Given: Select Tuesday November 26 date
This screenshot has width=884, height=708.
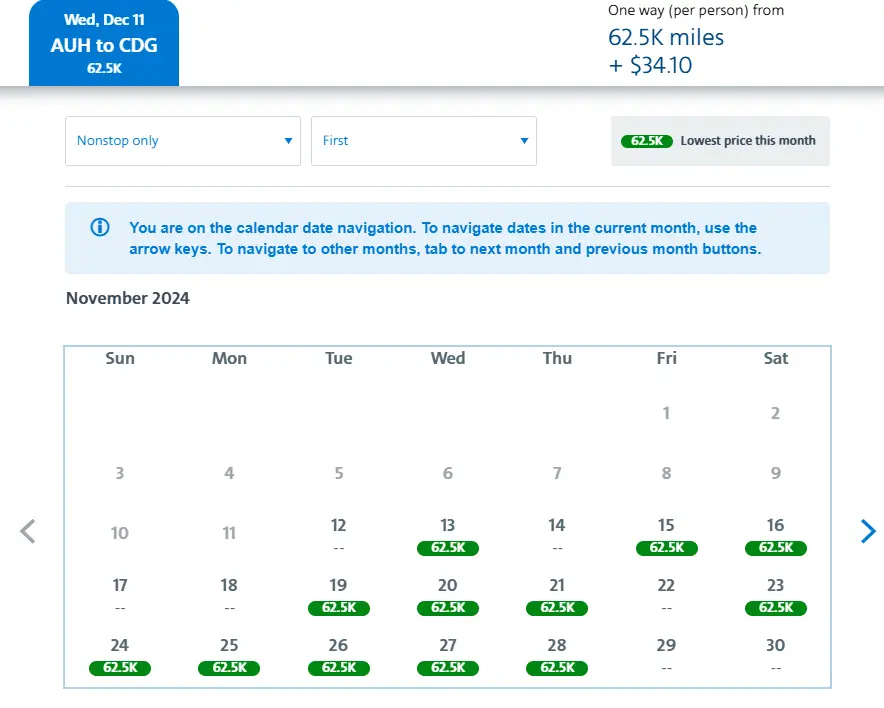Looking at the screenshot, I should tap(338, 656).
